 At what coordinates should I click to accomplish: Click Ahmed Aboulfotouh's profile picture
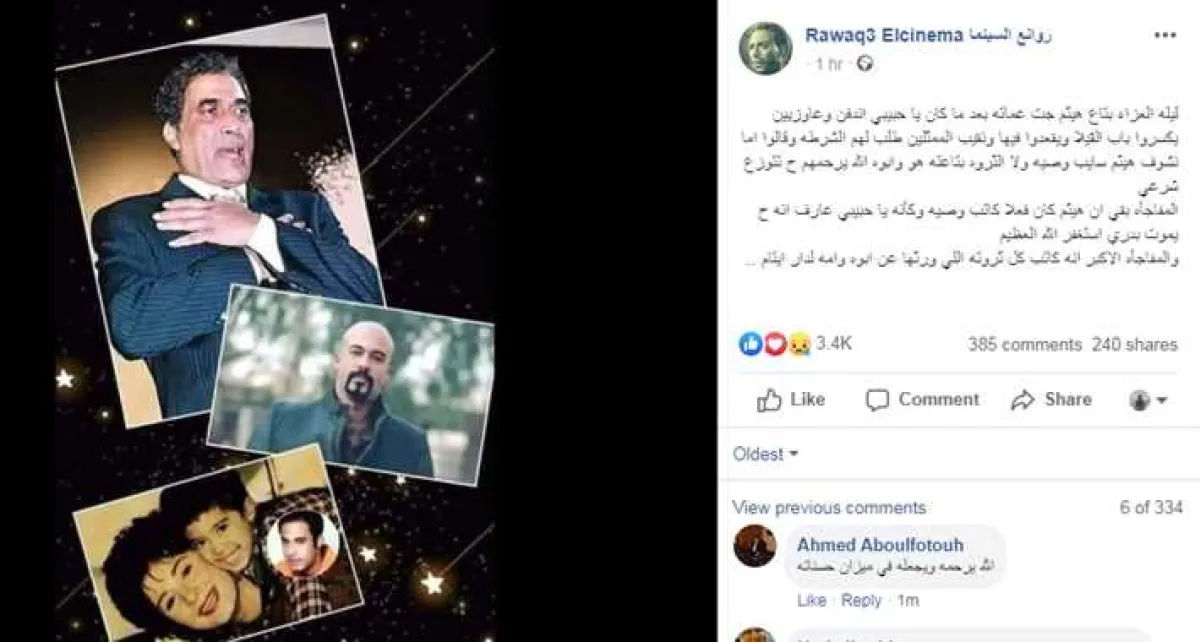755,546
